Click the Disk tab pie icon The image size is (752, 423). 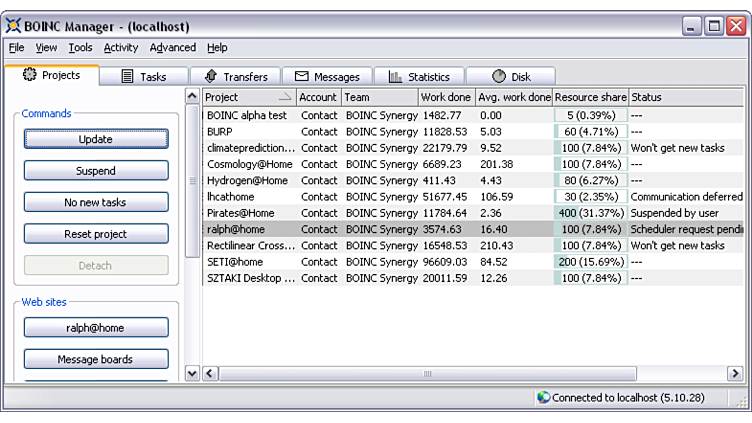pos(499,77)
